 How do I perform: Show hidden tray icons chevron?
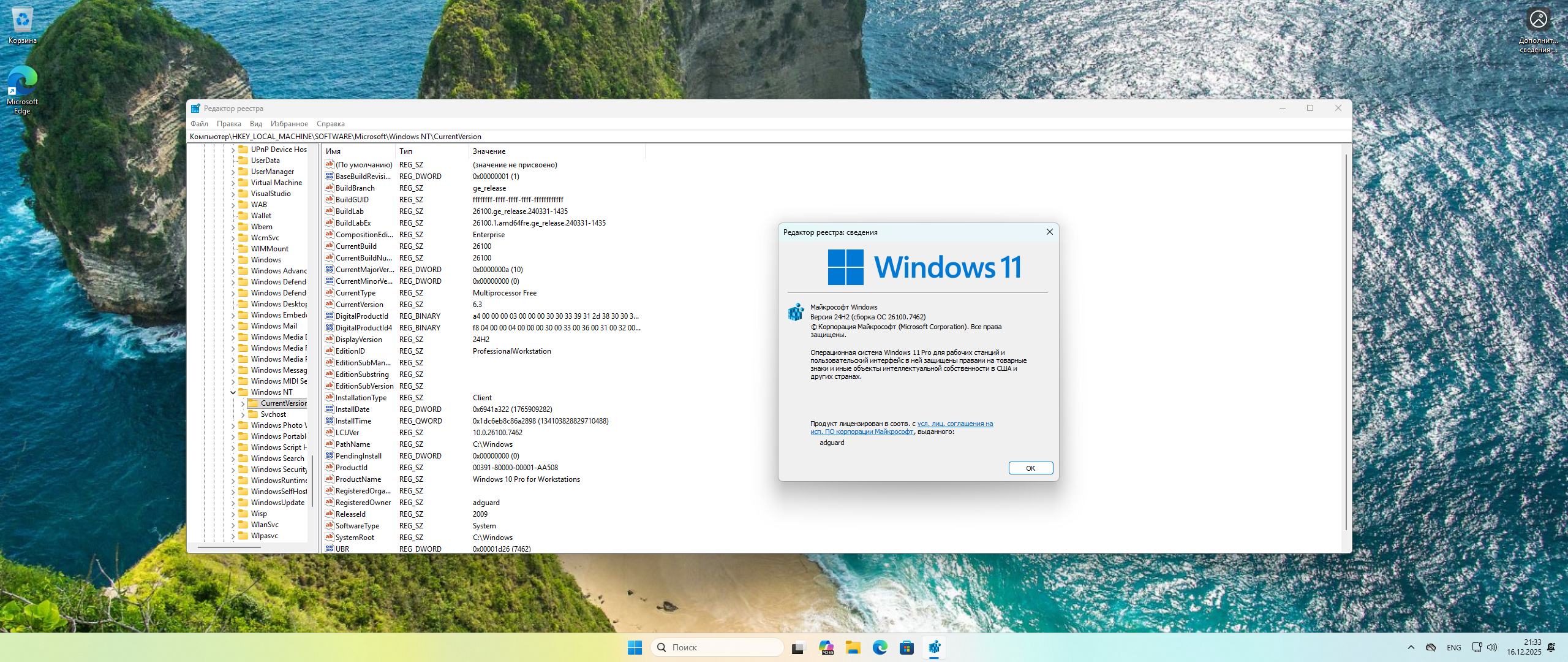tap(1411, 647)
